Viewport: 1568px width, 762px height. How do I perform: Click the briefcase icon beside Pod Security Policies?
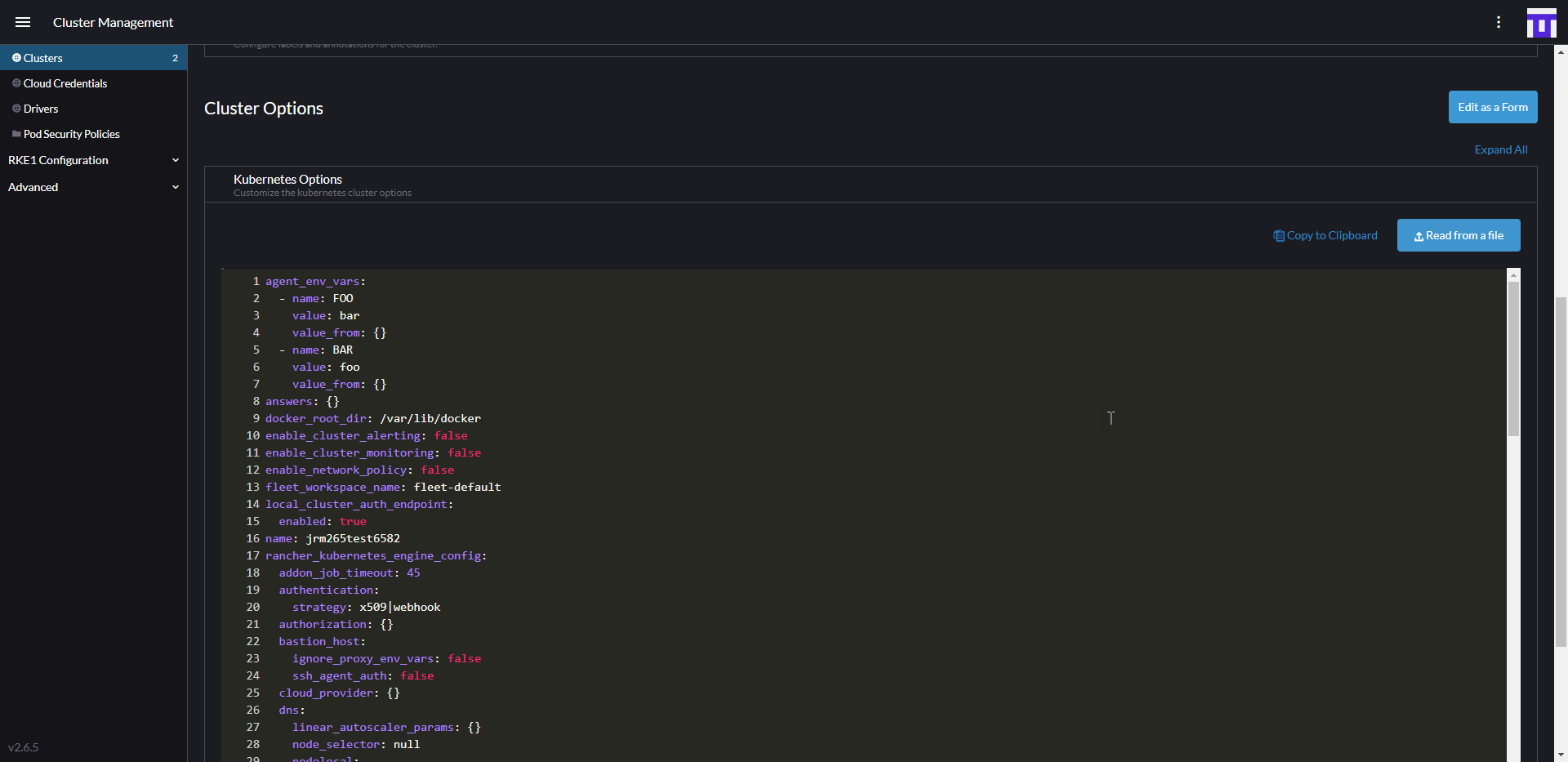click(16, 133)
